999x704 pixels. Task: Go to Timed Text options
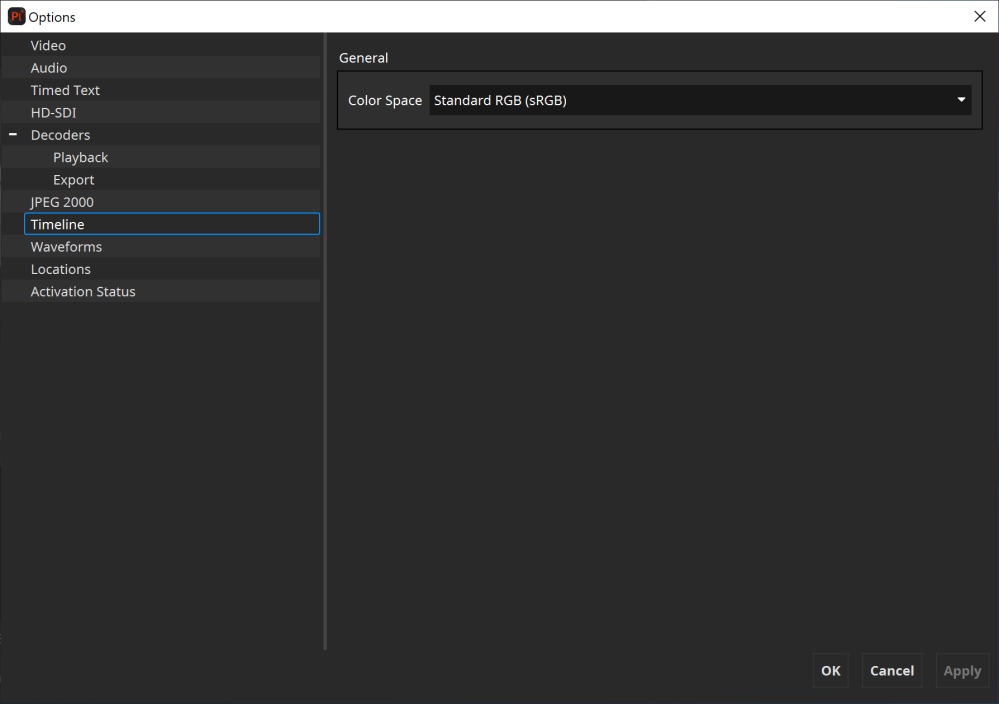[x=65, y=90]
